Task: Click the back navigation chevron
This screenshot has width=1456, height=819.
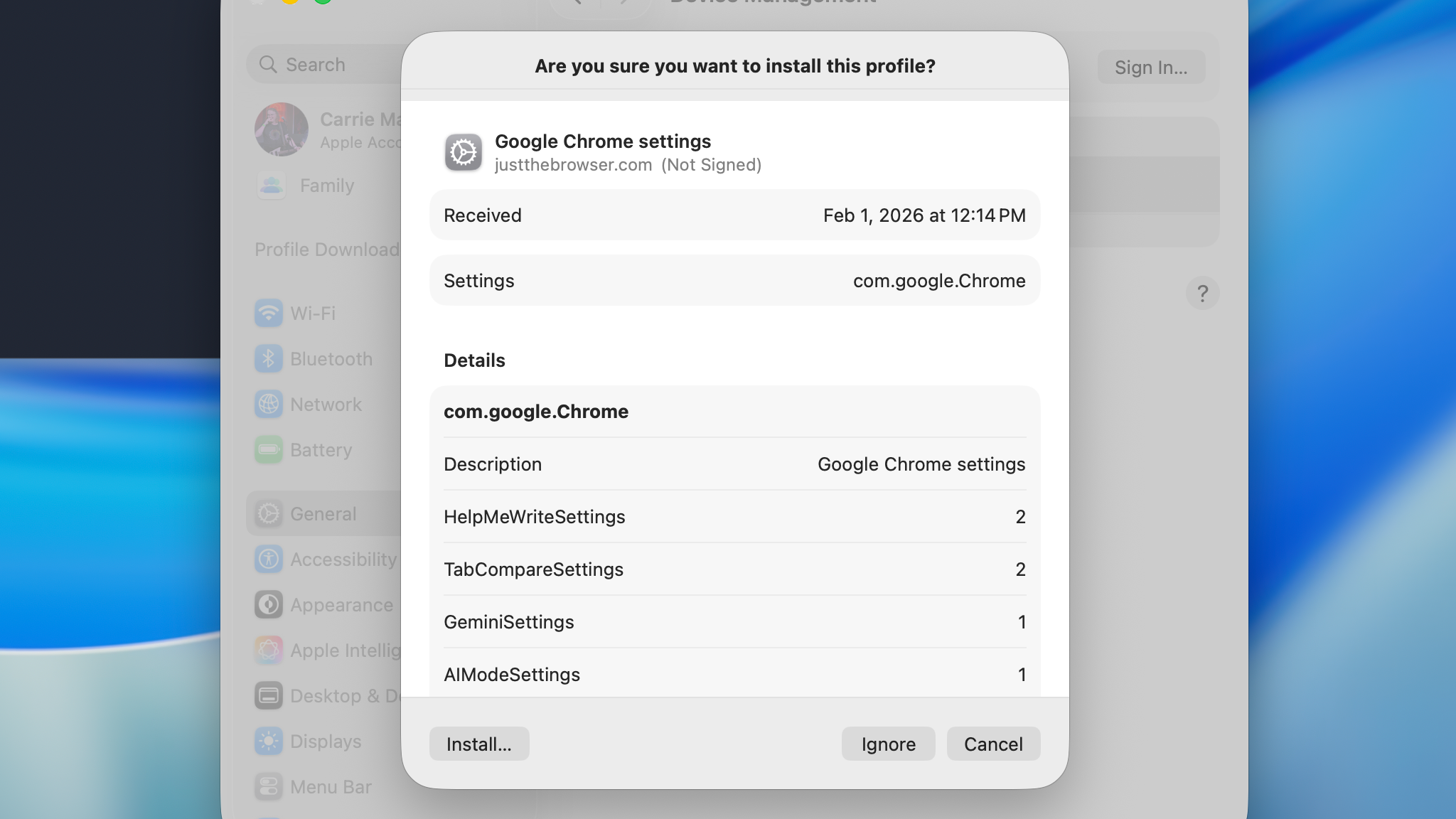Action: click(577, 2)
